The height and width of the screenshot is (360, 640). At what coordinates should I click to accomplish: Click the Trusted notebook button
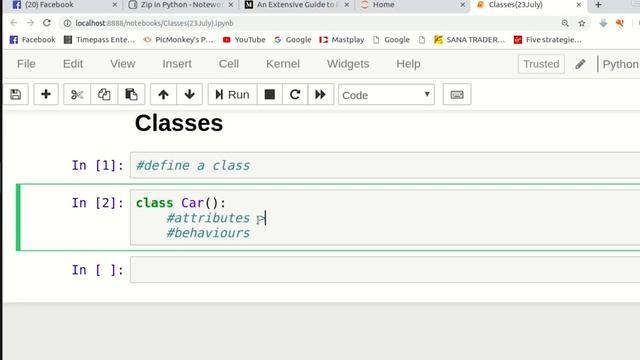click(x=541, y=64)
